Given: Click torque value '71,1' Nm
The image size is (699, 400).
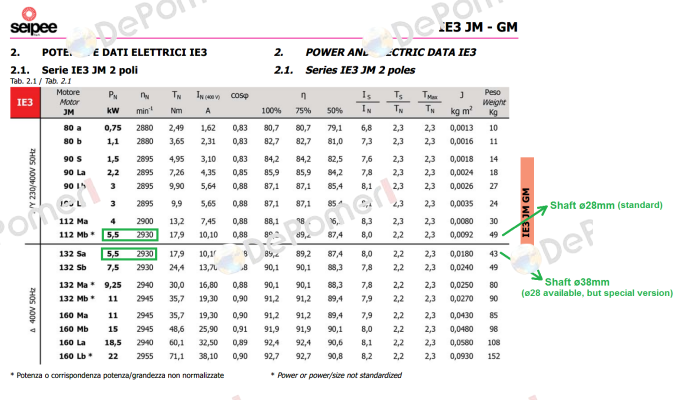Looking at the screenshot, I should [x=176, y=356].
